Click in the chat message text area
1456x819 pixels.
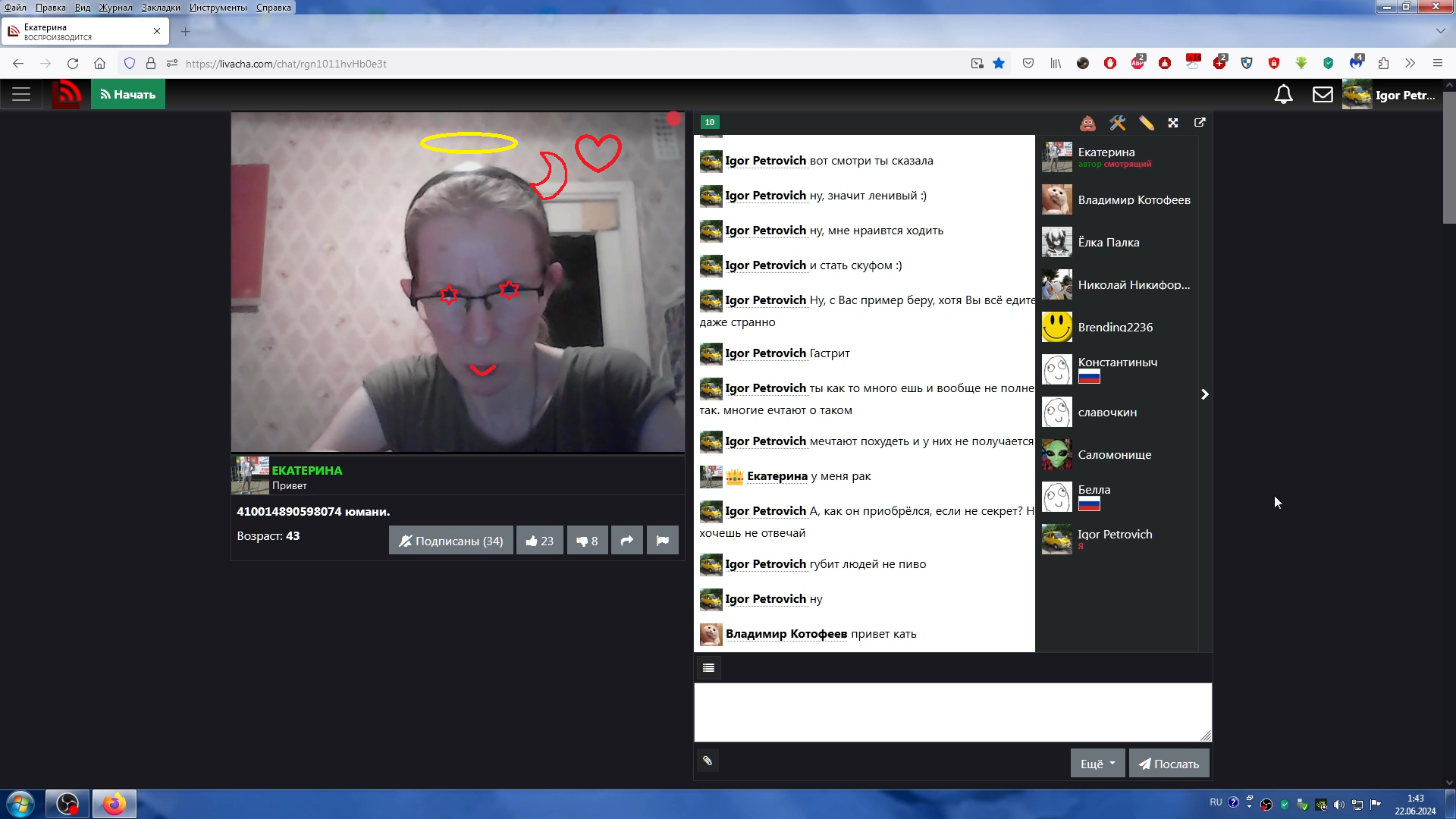coord(952,712)
